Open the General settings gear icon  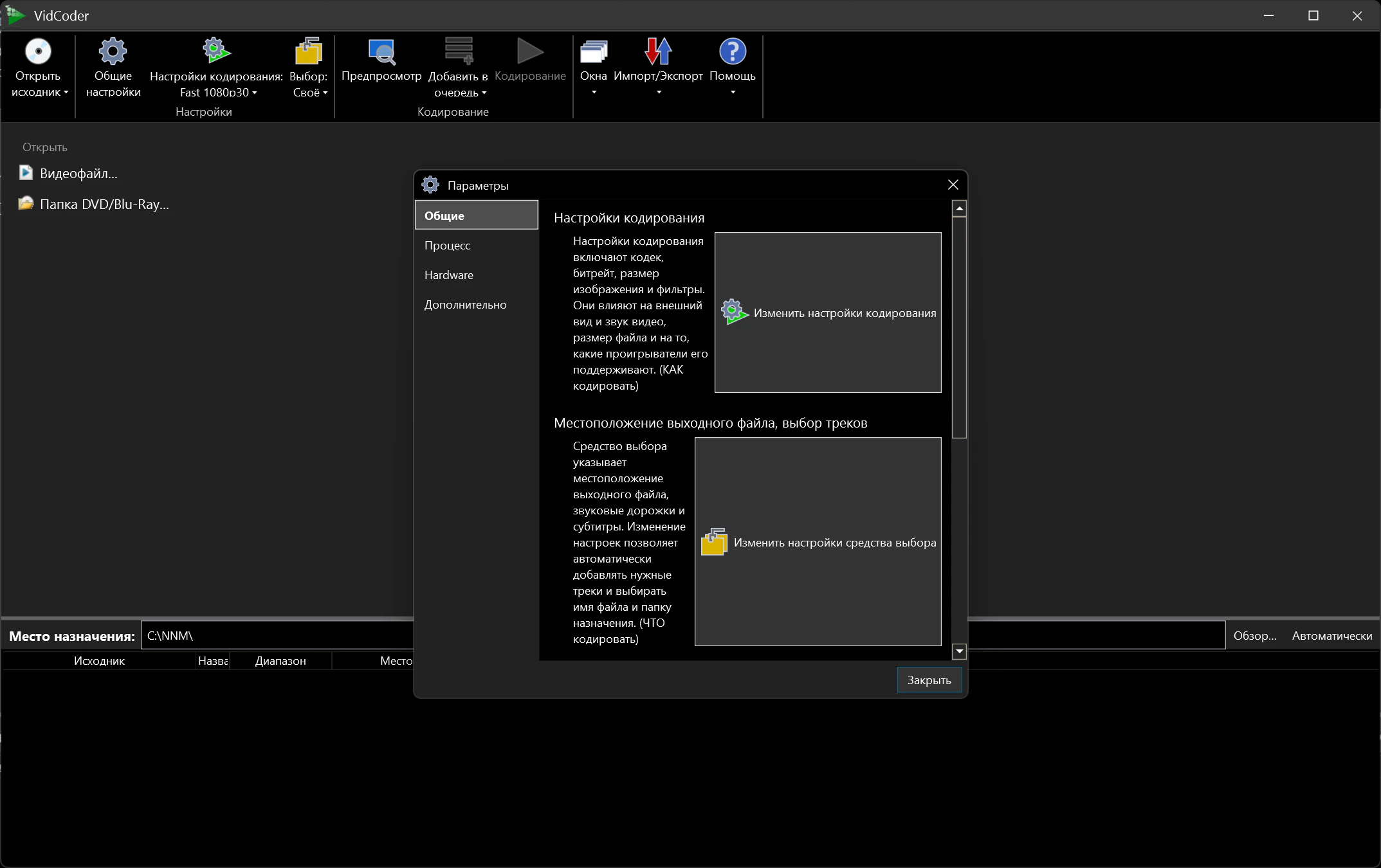tap(113, 52)
